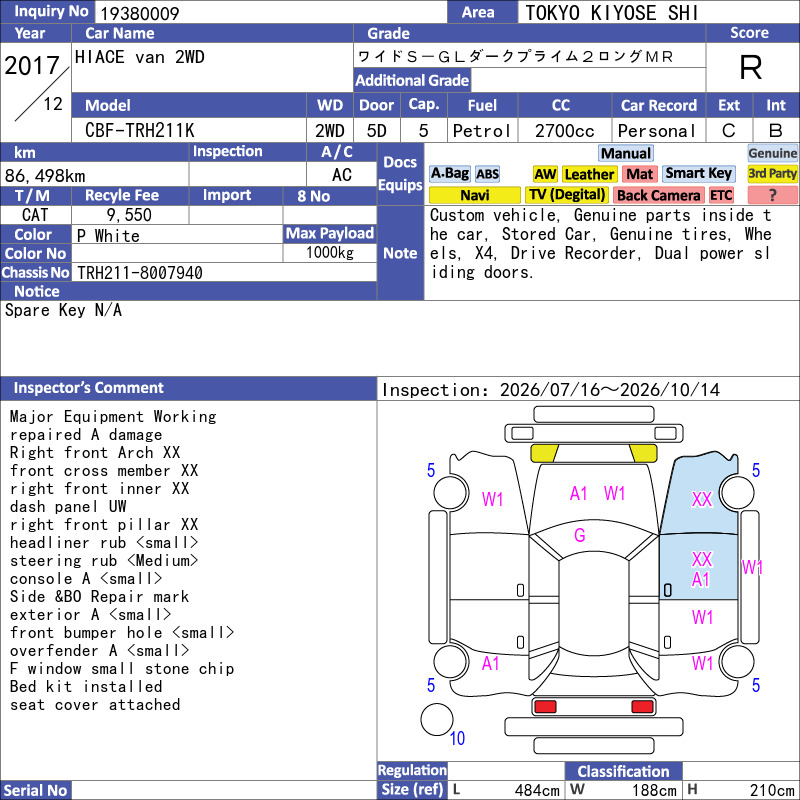Select the Manual docs badge
This screenshot has height=800, width=800.
[626, 153]
